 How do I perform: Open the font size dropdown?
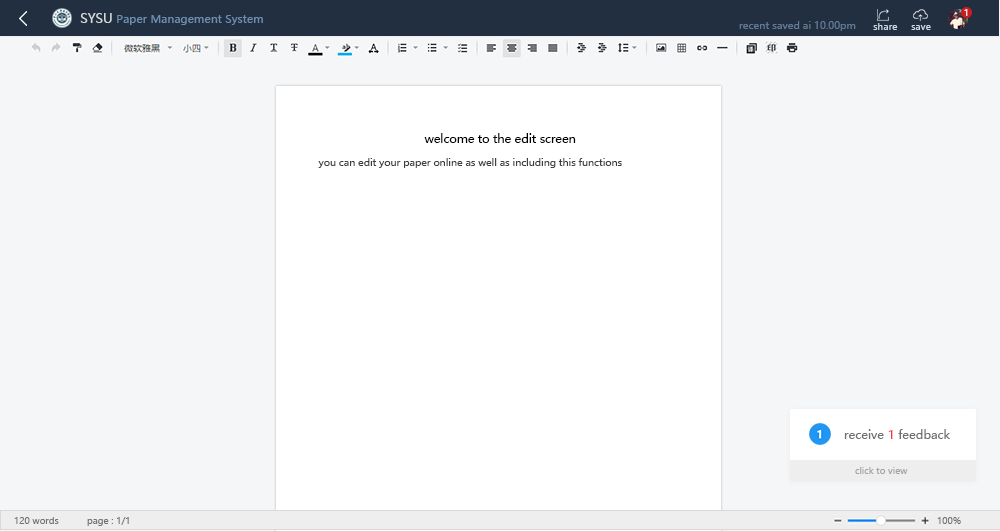[196, 48]
